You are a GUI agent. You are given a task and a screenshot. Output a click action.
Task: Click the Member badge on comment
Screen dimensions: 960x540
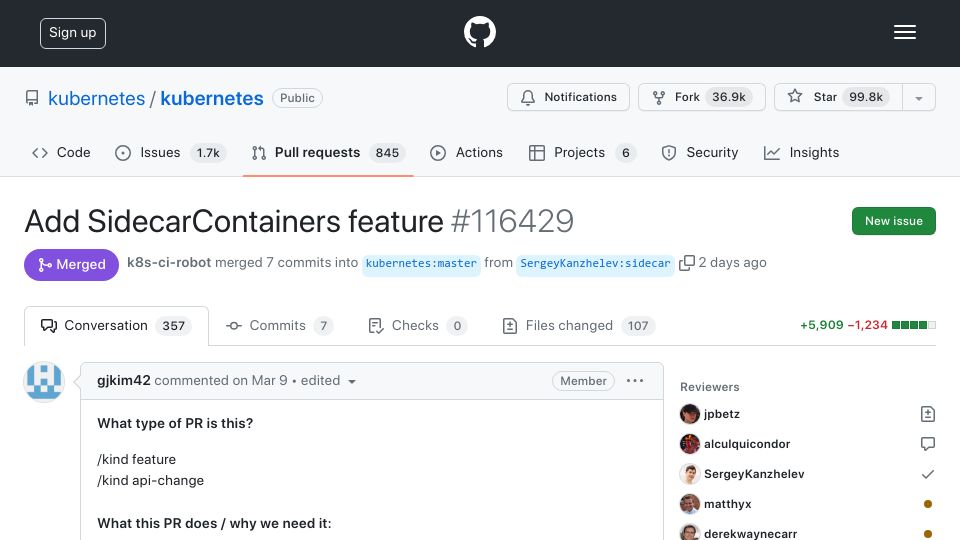point(583,381)
